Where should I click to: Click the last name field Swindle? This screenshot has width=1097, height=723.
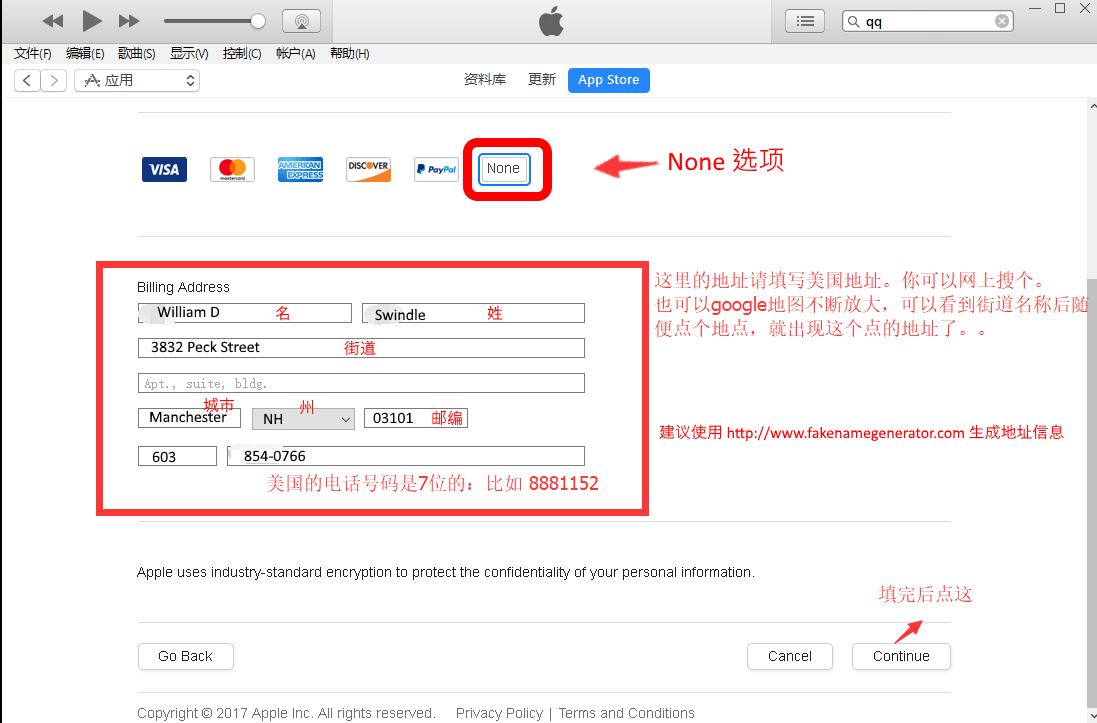(473, 313)
